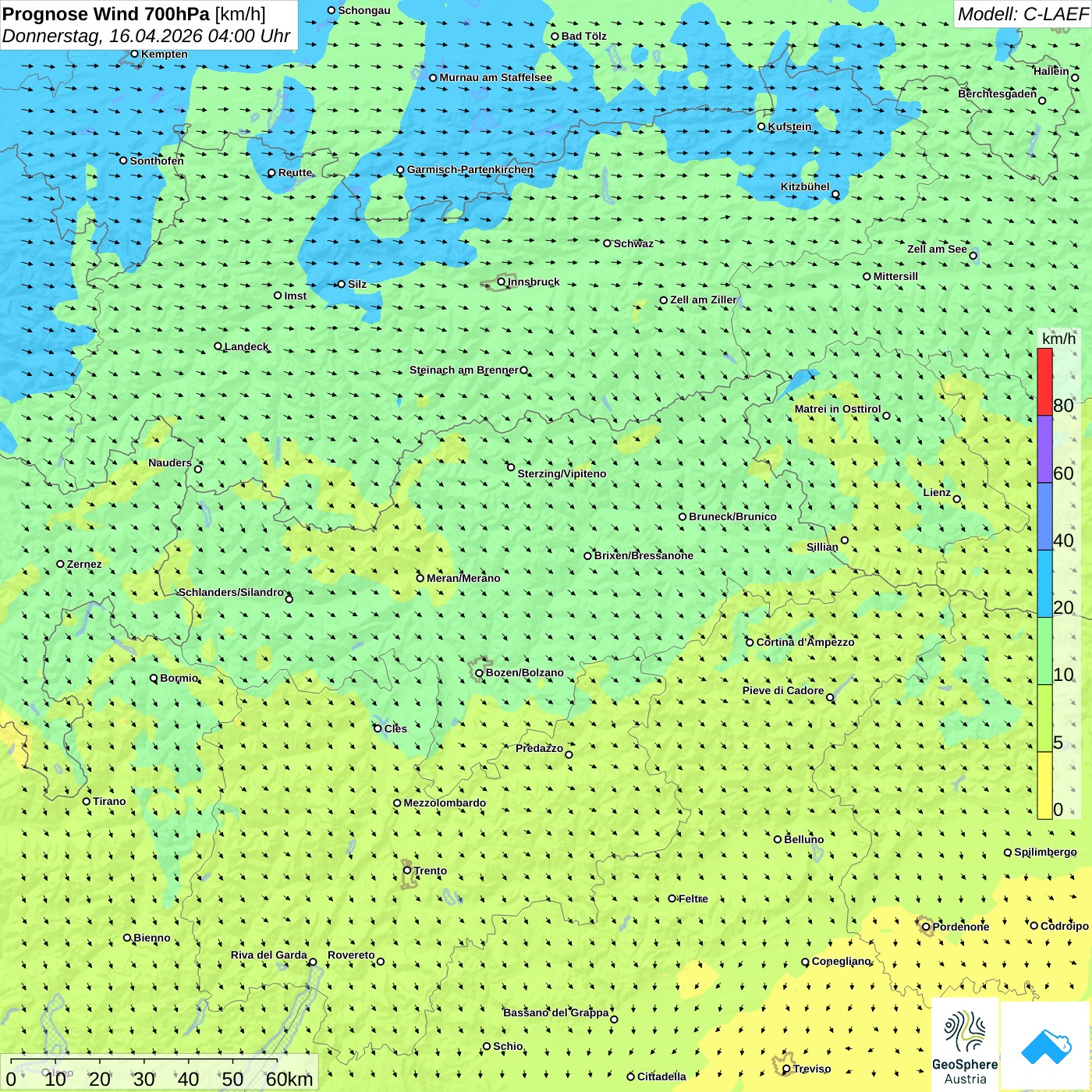
Task: Select the Kempten city label
Action: 165,54
